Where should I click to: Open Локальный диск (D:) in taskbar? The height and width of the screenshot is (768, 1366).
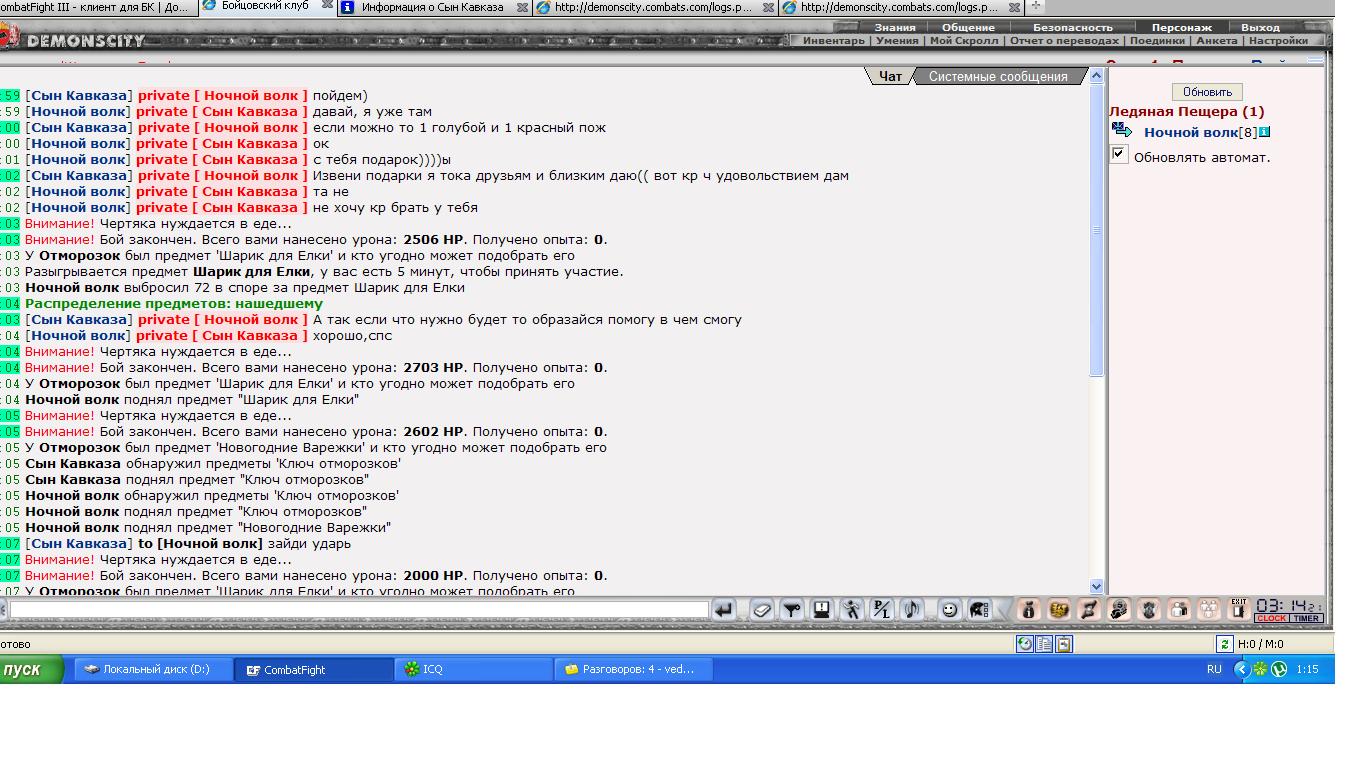point(153,669)
